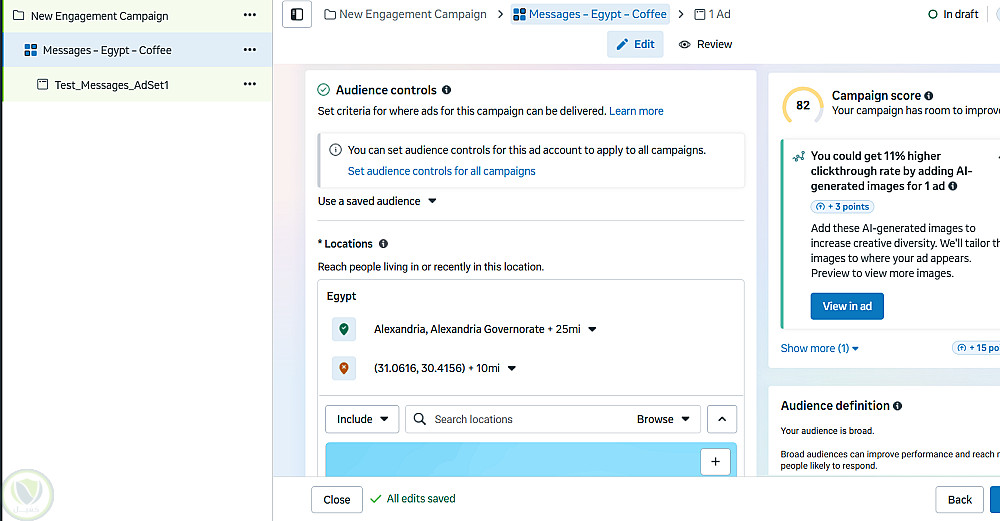Click the View in ad button

[847, 306]
